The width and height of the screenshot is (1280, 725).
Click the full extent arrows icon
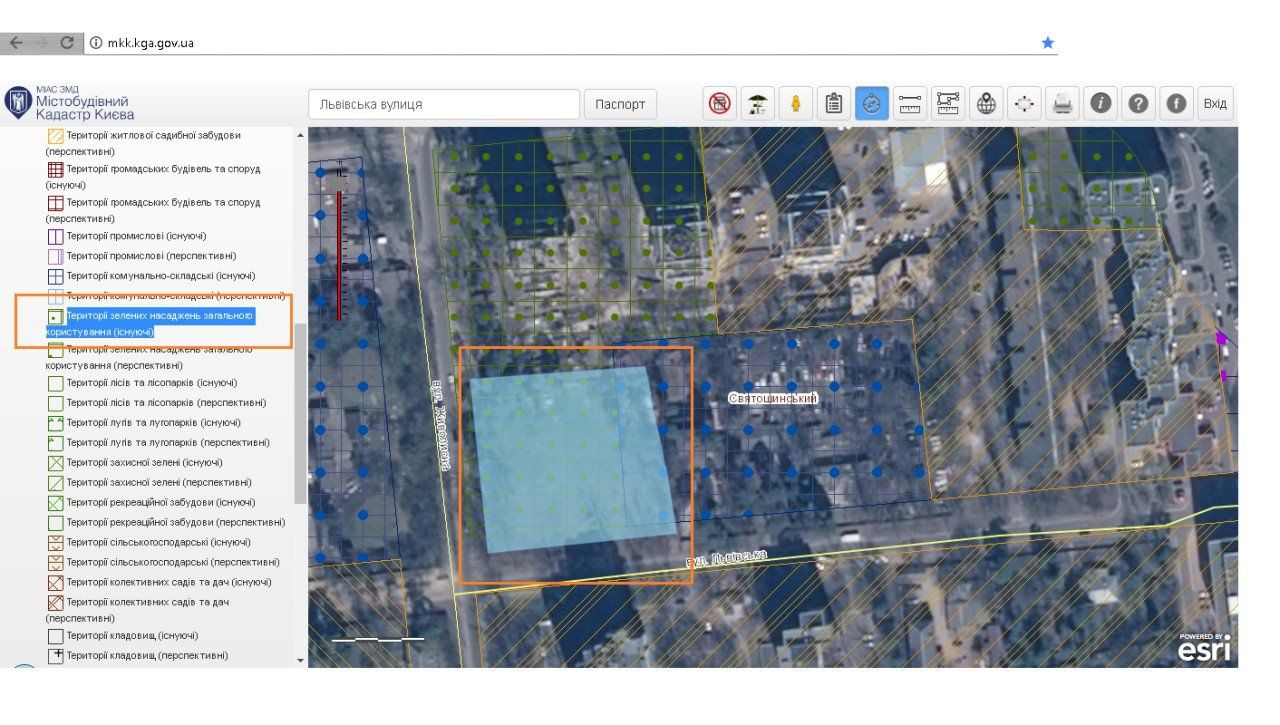point(1025,104)
